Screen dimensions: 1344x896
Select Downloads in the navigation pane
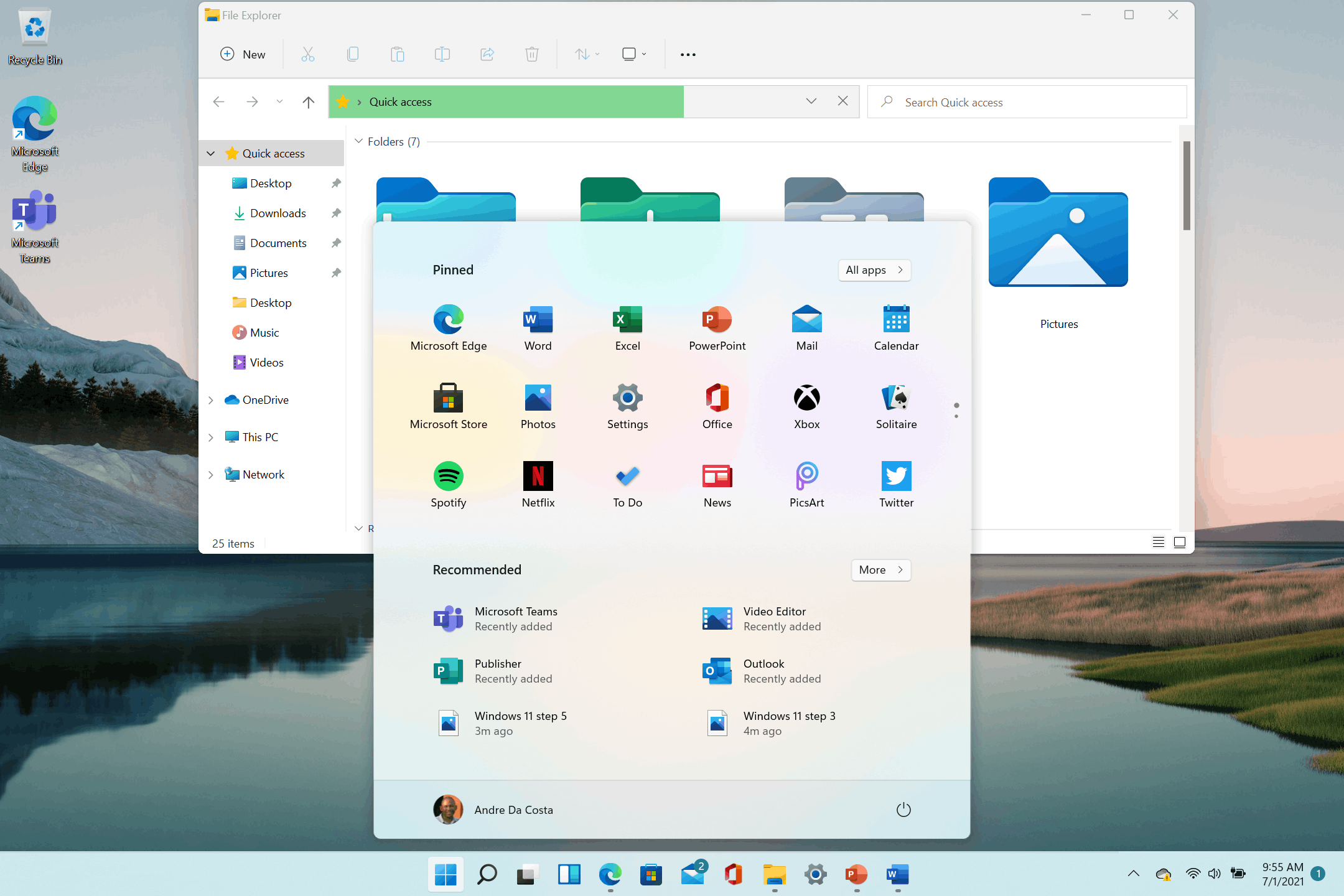pos(278,213)
